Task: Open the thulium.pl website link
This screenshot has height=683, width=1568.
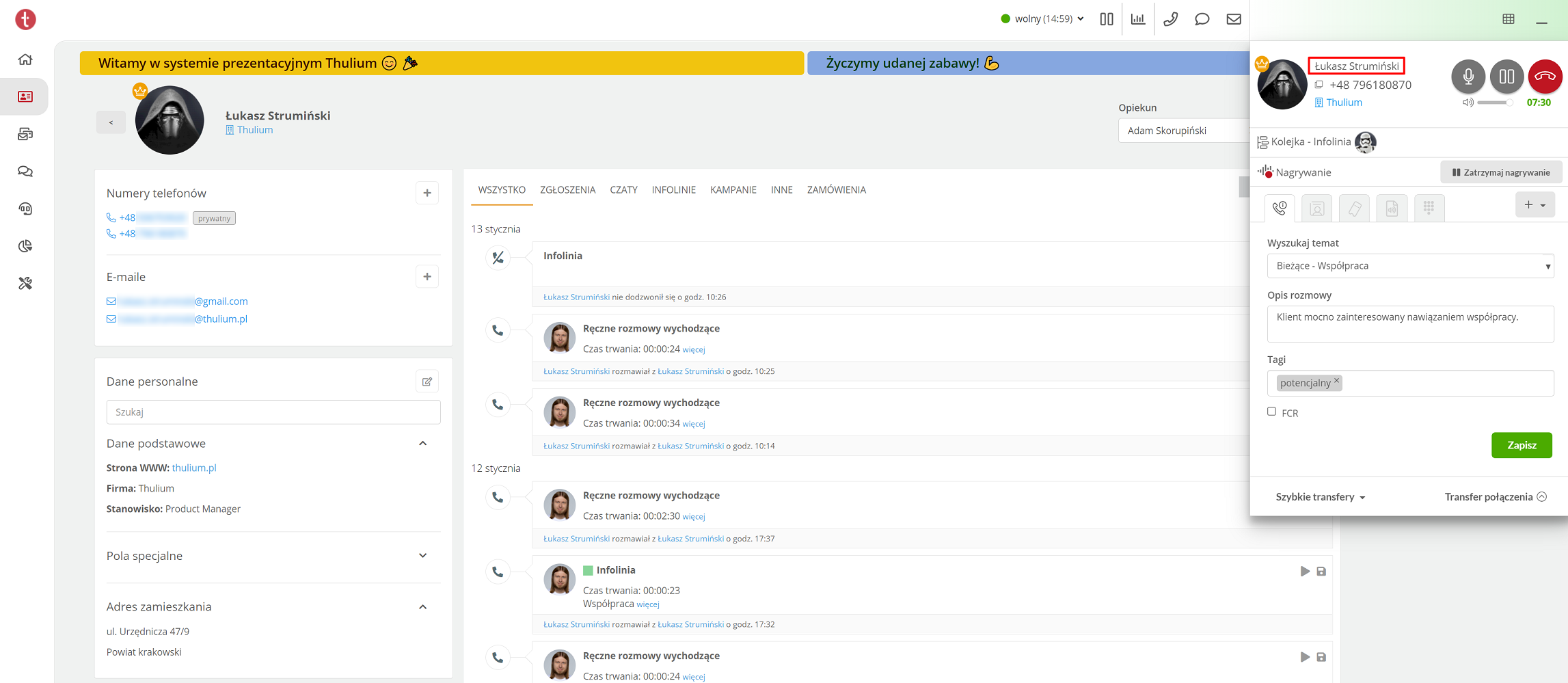Action: (194, 468)
